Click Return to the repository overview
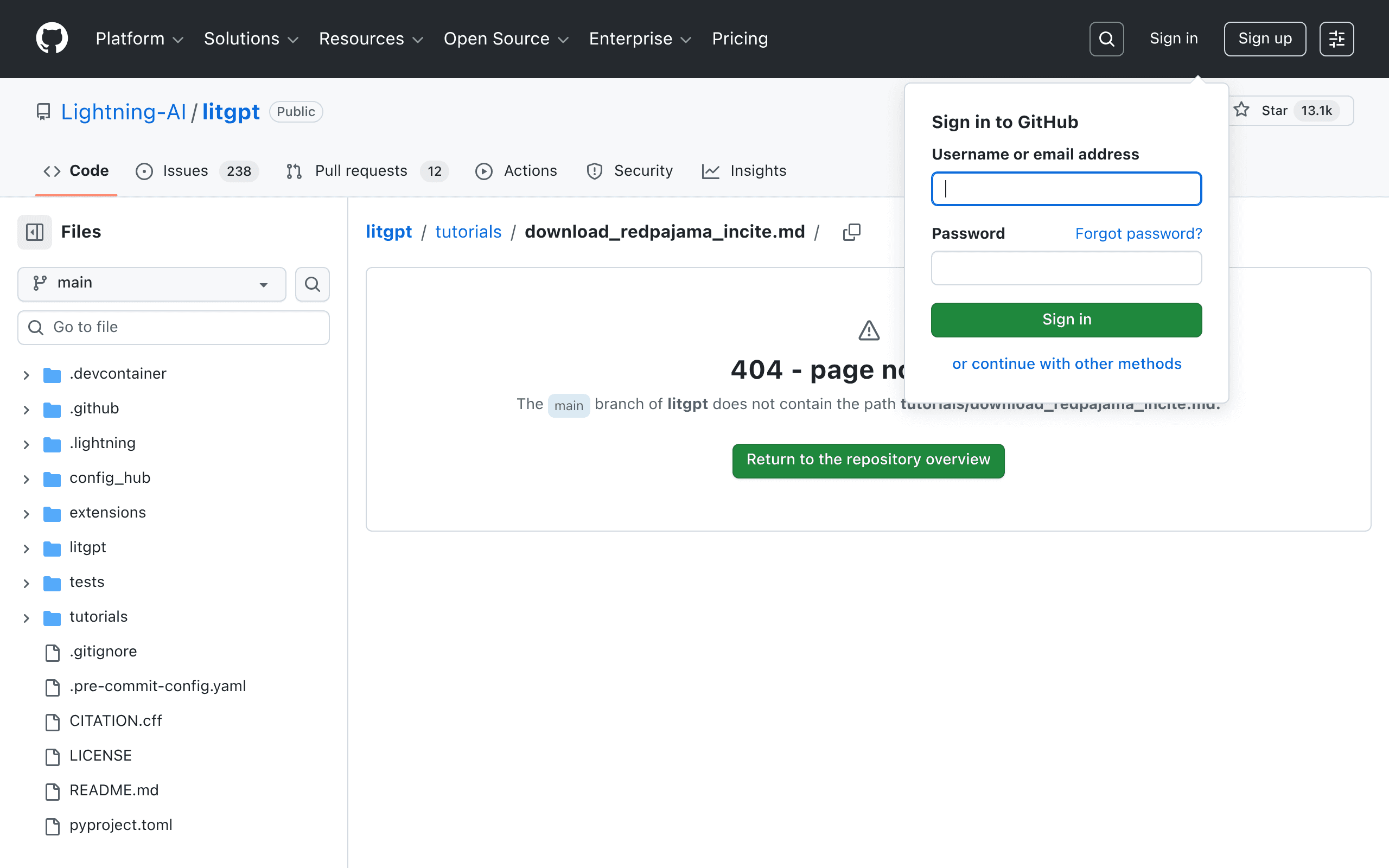The image size is (1389, 868). coord(868,461)
